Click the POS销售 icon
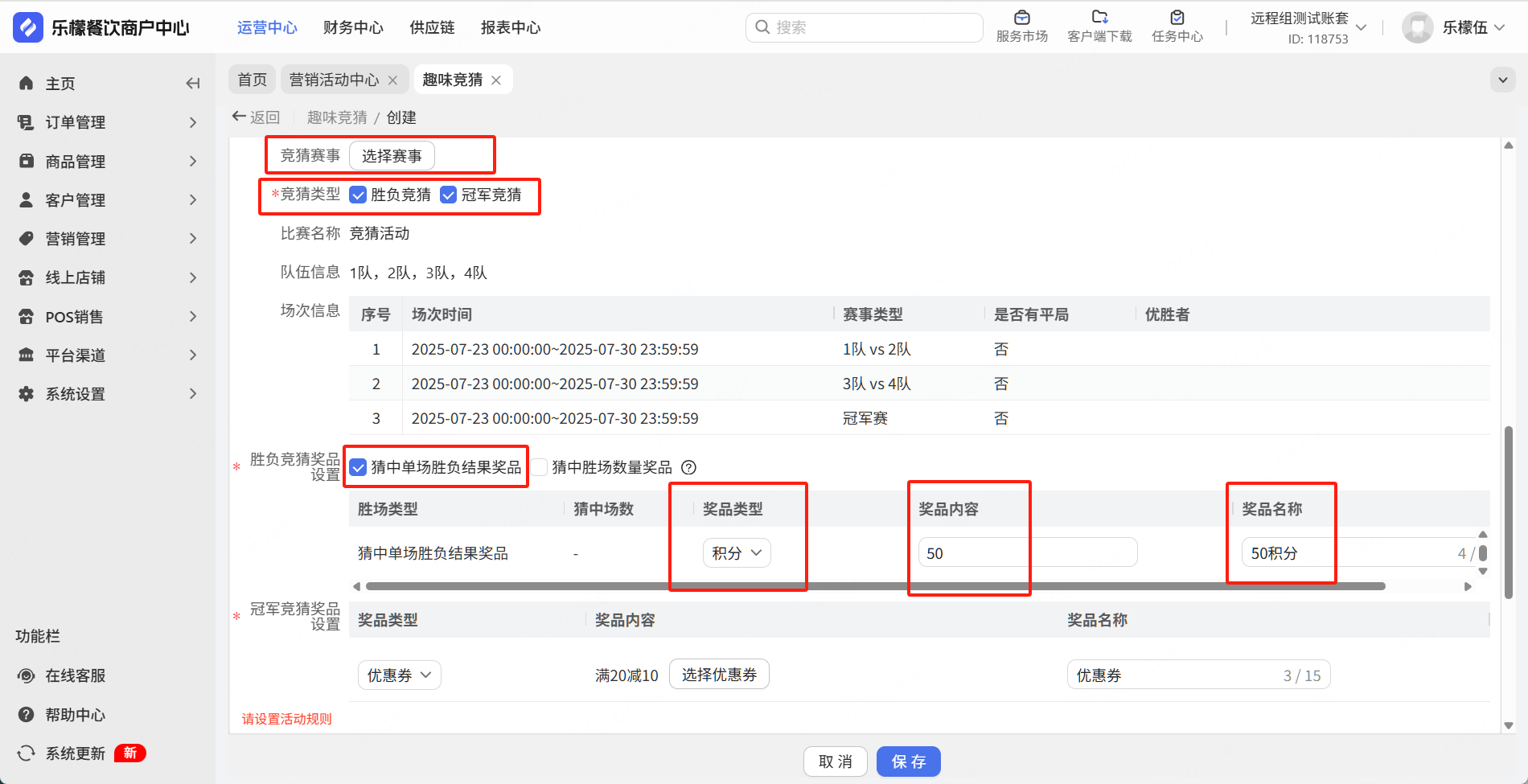 tap(27, 316)
